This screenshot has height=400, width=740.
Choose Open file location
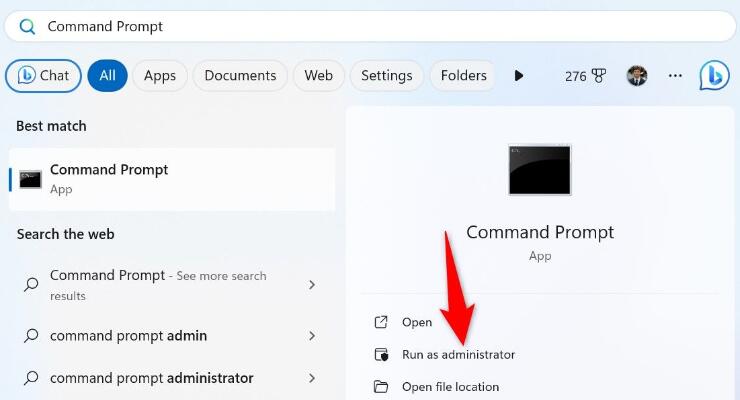click(x=450, y=387)
